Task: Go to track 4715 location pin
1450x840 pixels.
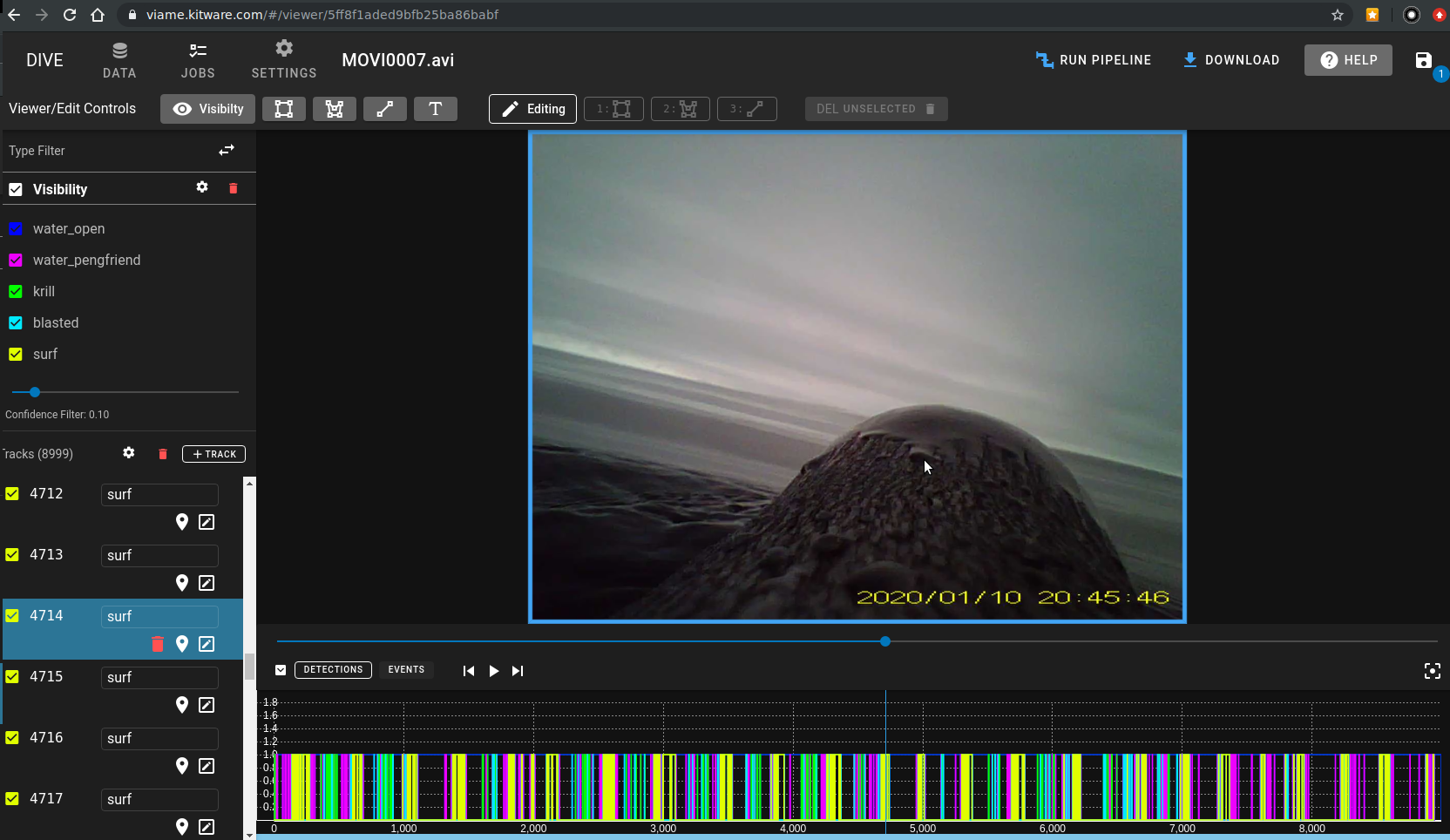Action: click(x=182, y=705)
